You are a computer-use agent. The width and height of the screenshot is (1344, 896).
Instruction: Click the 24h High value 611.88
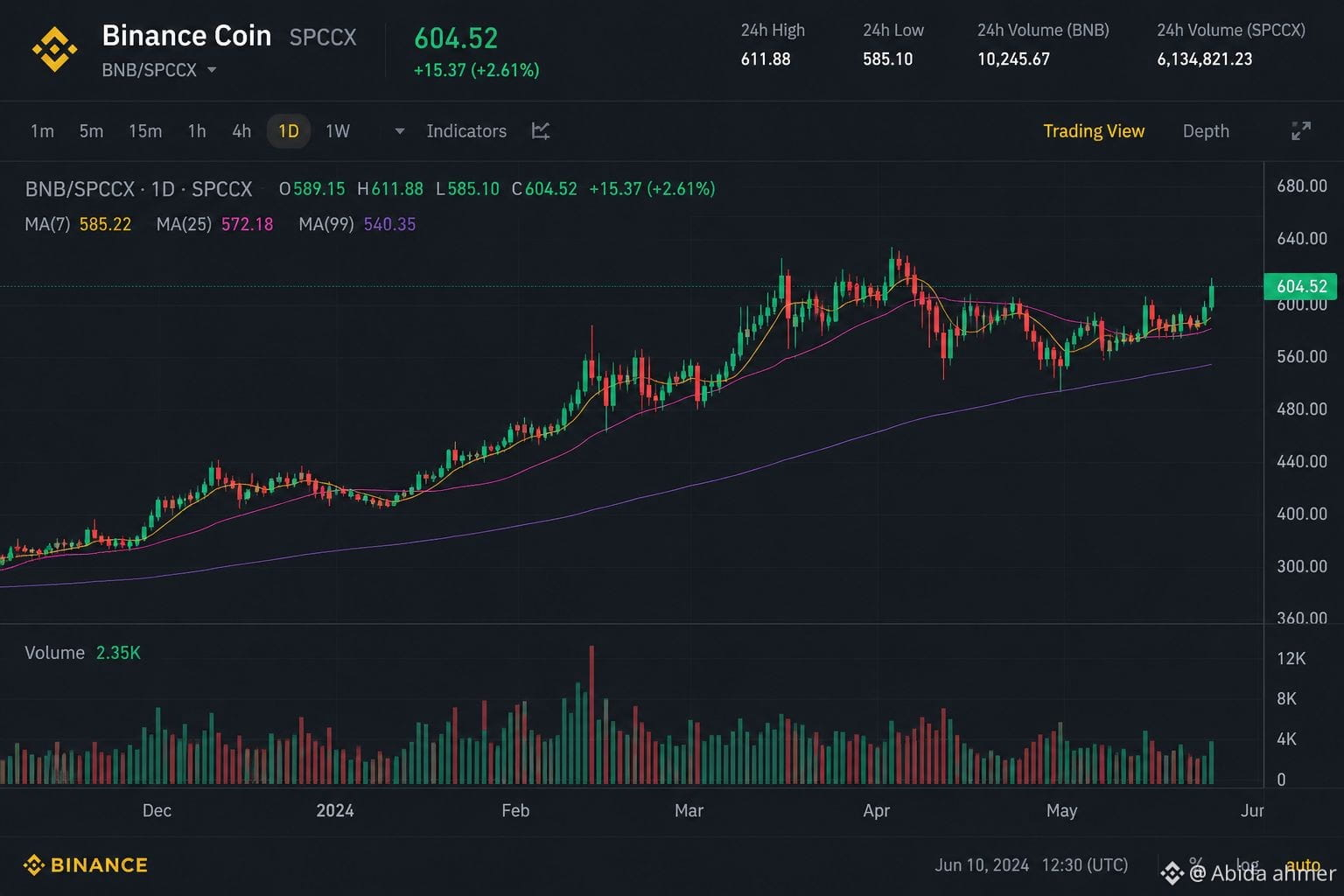pyautogui.click(x=766, y=59)
